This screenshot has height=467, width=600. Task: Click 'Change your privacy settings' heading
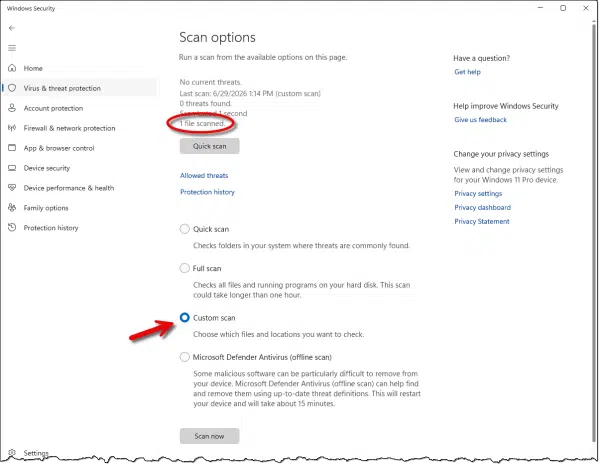pos(501,154)
